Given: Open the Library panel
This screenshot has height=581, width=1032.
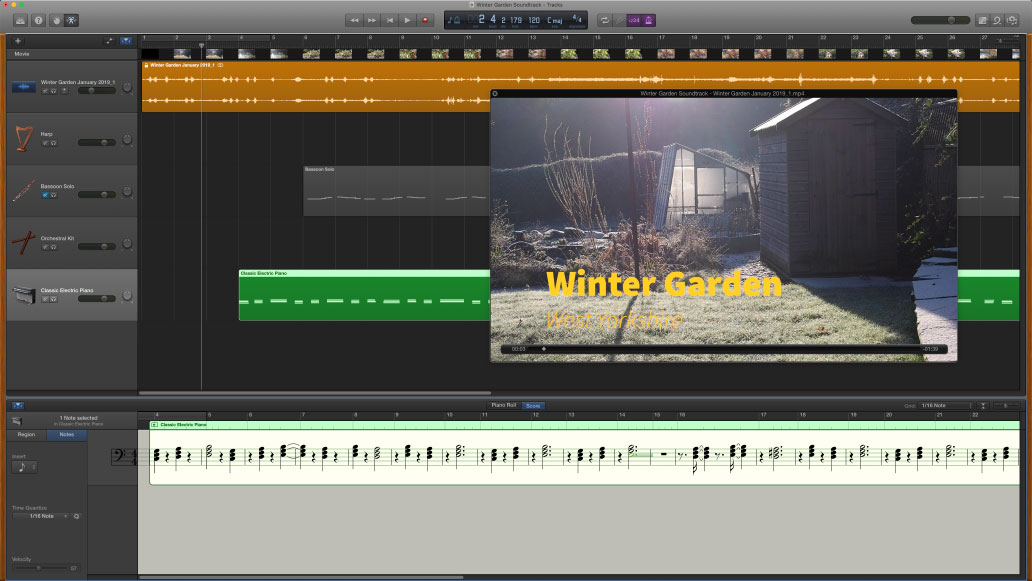Looking at the screenshot, I should point(21,20).
